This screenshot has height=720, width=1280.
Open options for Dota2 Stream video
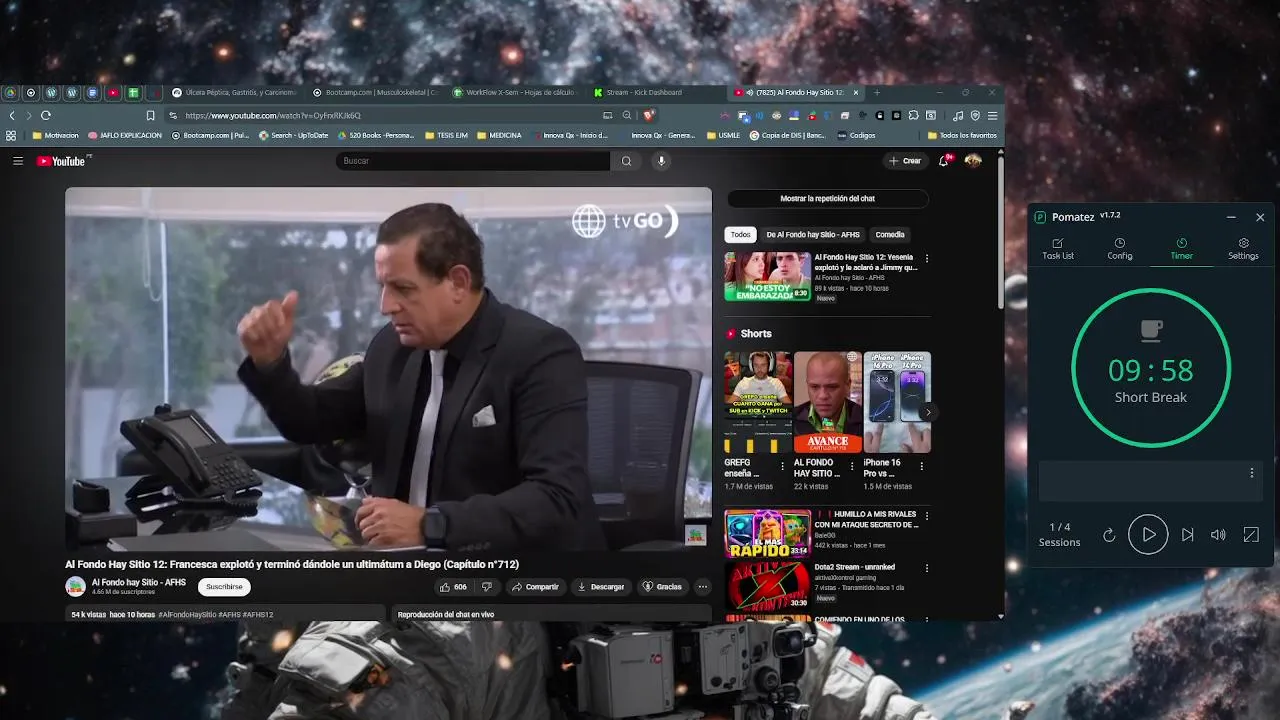[926, 568]
